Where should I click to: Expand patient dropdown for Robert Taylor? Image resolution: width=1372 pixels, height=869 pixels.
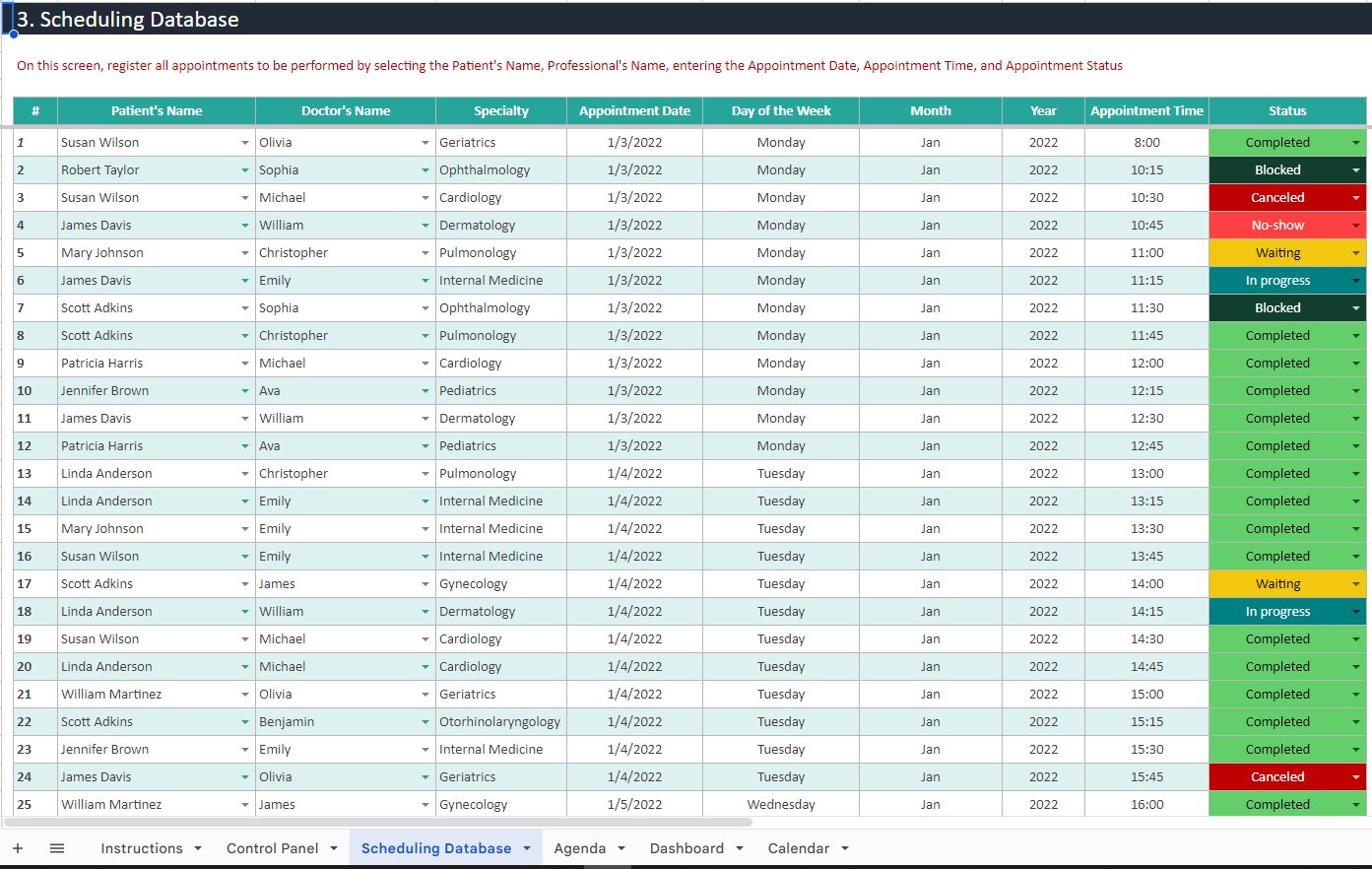[x=245, y=170]
